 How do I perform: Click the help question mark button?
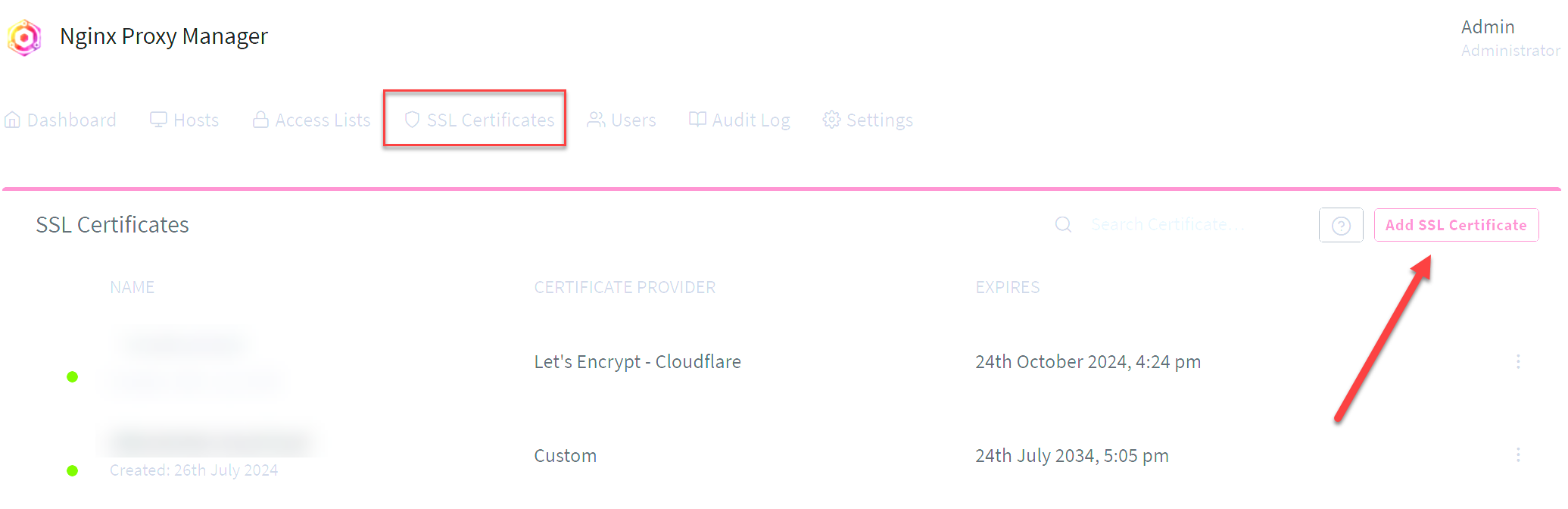[1341, 226]
